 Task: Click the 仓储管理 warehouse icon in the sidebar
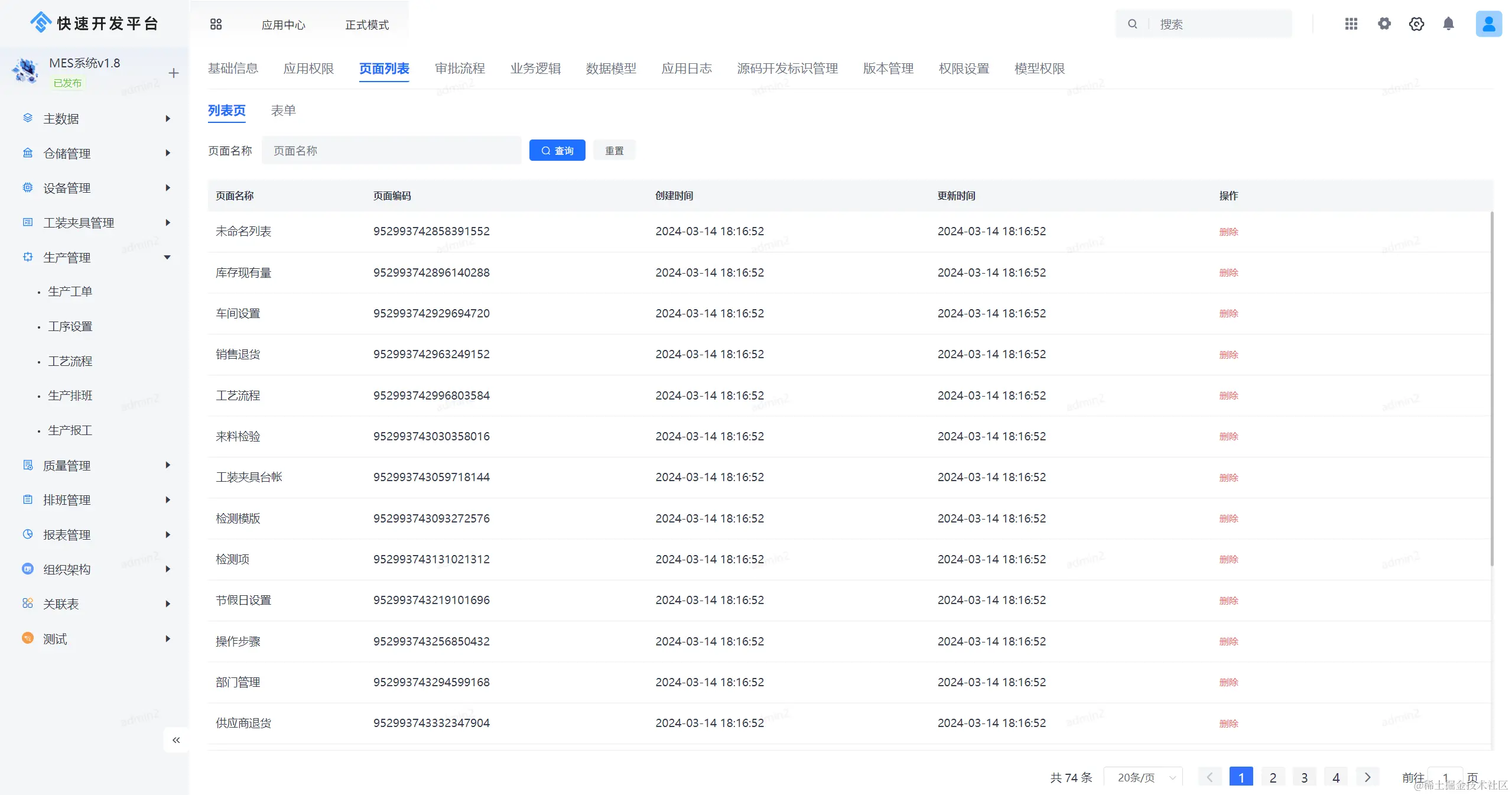pos(28,153)
